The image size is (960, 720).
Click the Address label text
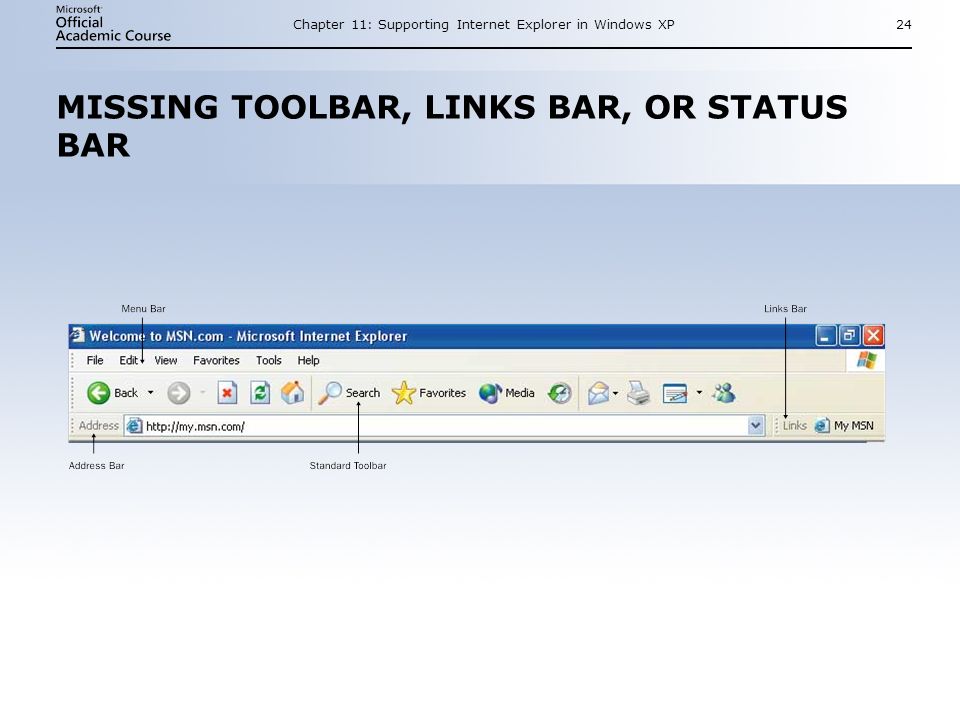99,426
